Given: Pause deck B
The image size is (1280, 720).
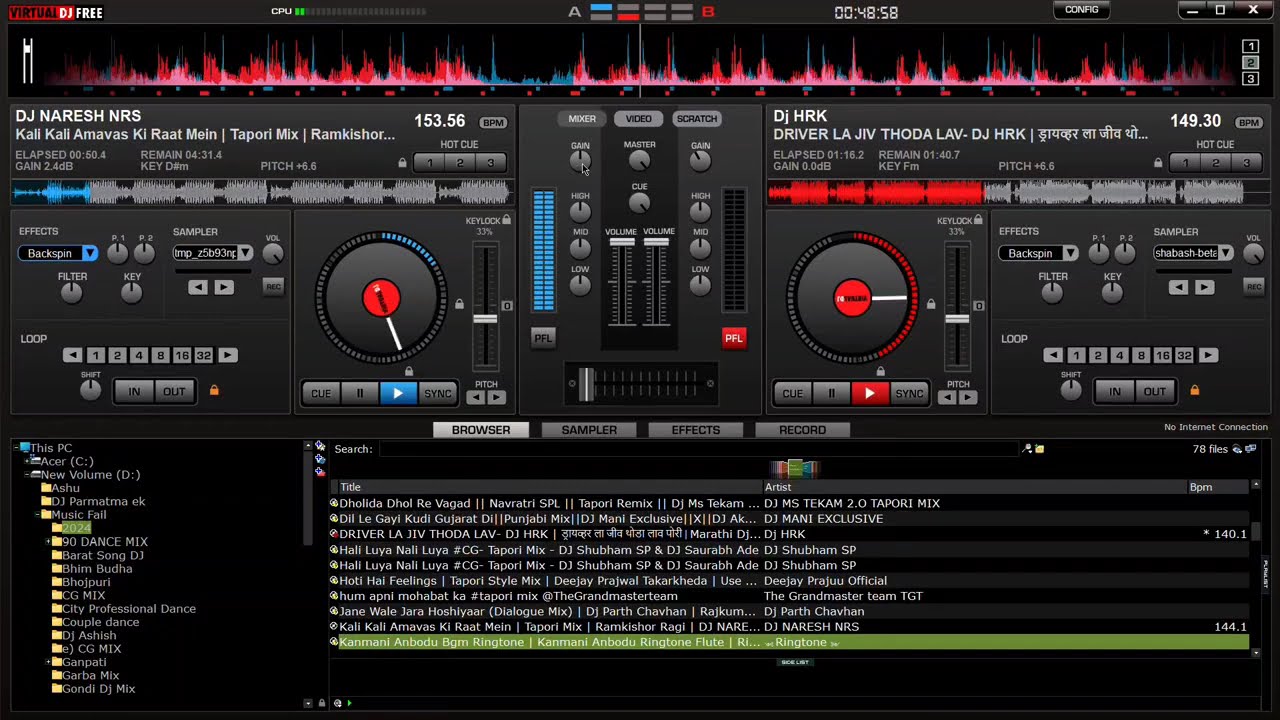Looking at the screenshot, I should point(832,393).
